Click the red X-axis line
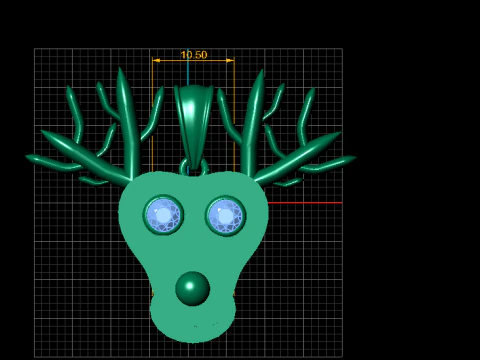Image resolution: width=480 pixels, height=360 pixels. 305,203
